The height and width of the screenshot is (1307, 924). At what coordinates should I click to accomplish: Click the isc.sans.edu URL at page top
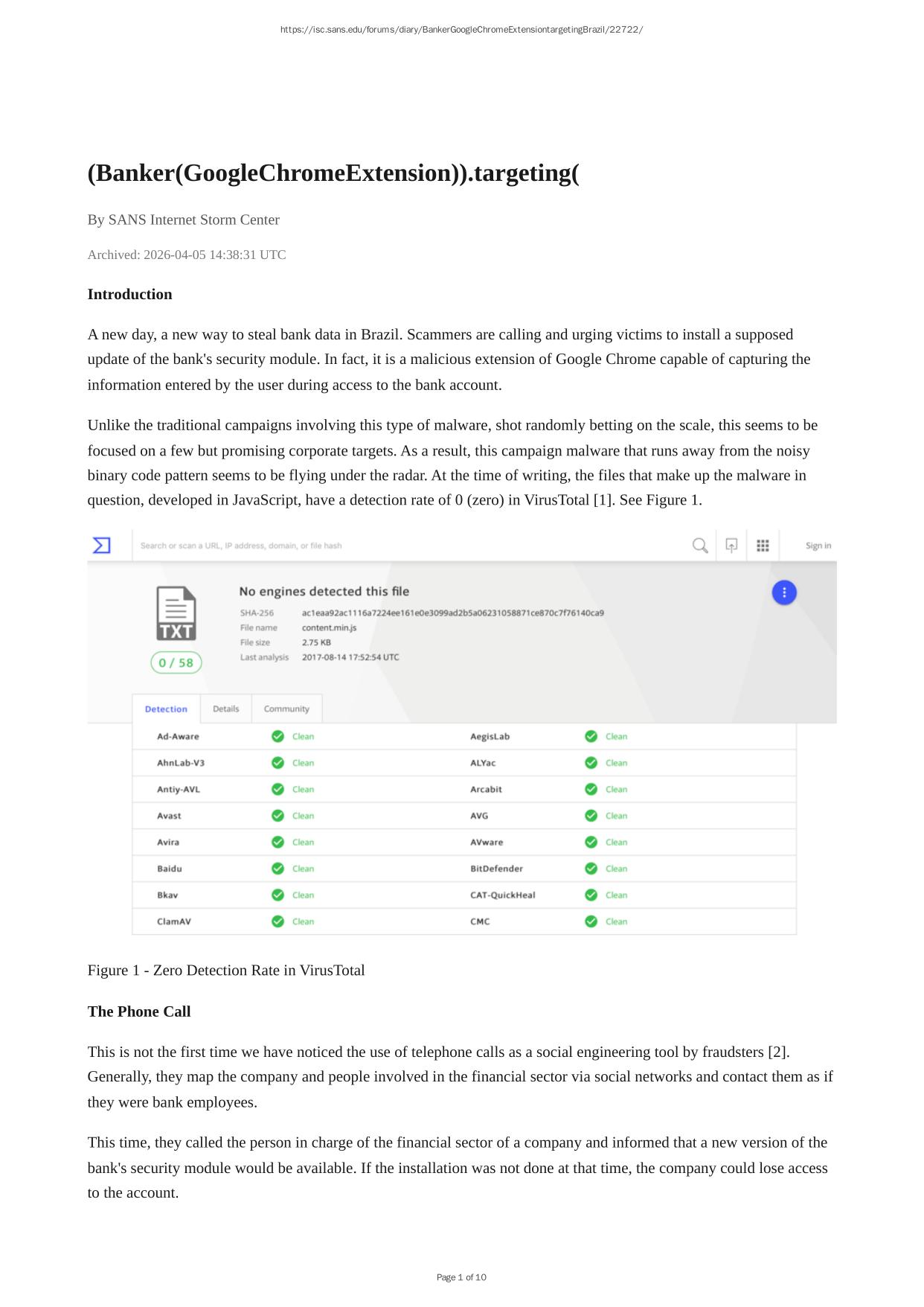(461, 30)
